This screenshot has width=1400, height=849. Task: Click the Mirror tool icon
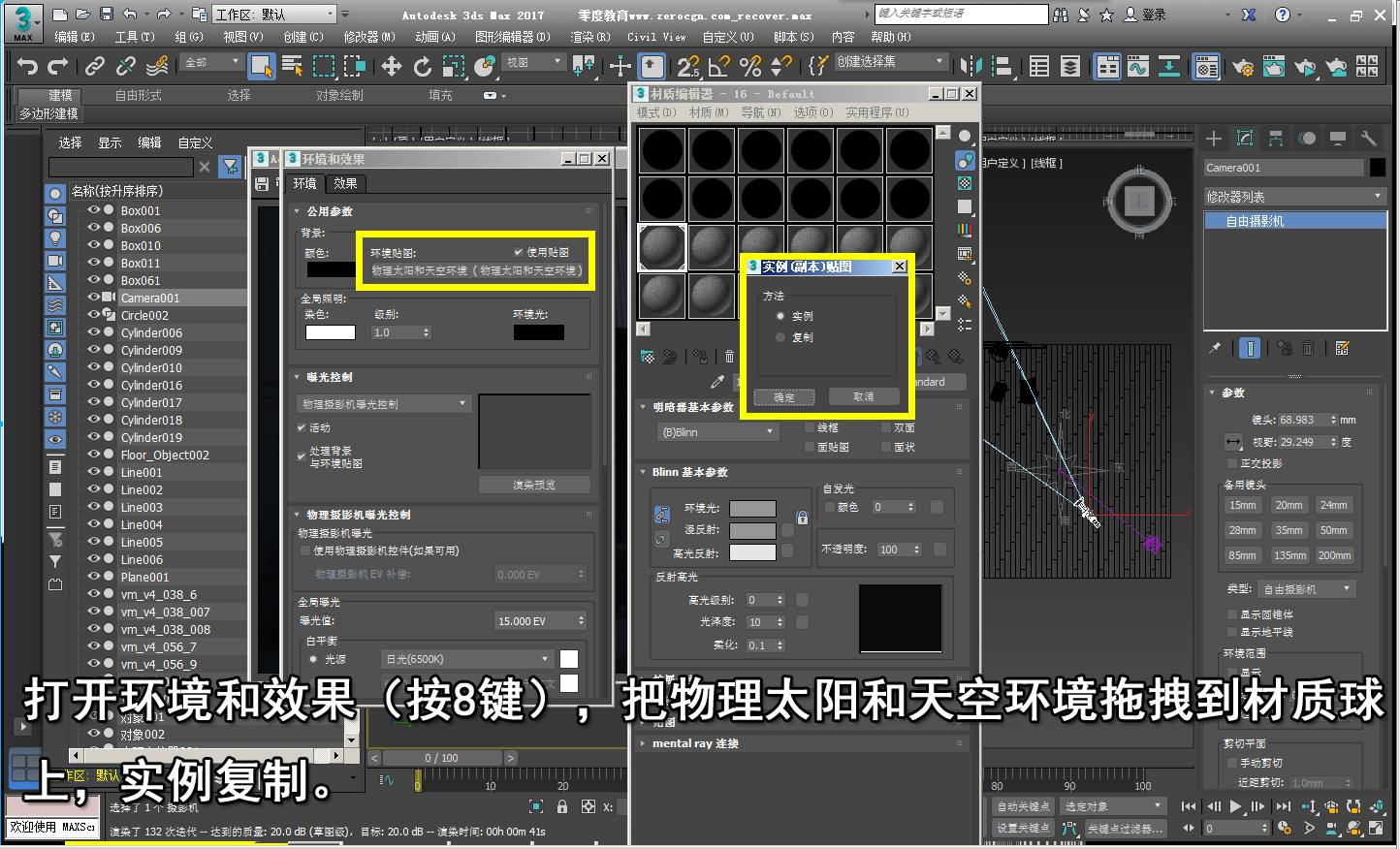(x=971, y=66)
